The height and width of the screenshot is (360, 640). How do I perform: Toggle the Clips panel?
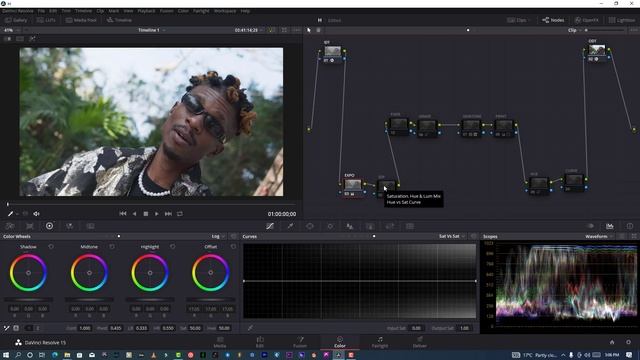coord(517,20)
